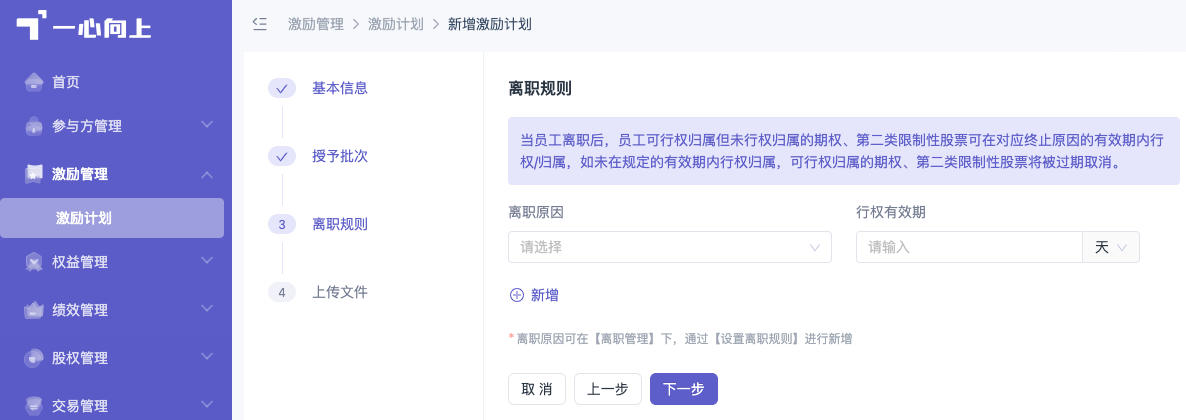Select the 激励计划 submenu item
The image size is (1186, 420).
click(112, 218)
